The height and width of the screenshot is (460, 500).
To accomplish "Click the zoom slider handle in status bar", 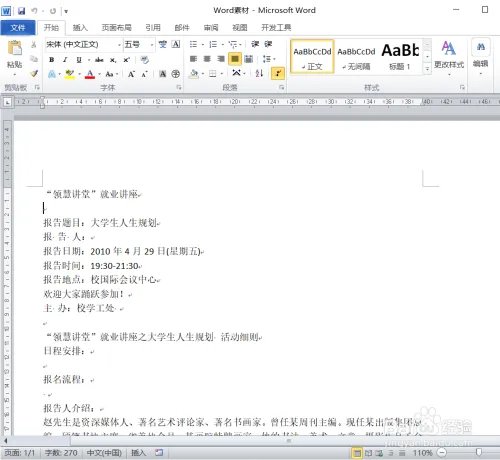I will pyautogui.click(x=479, y=453).
